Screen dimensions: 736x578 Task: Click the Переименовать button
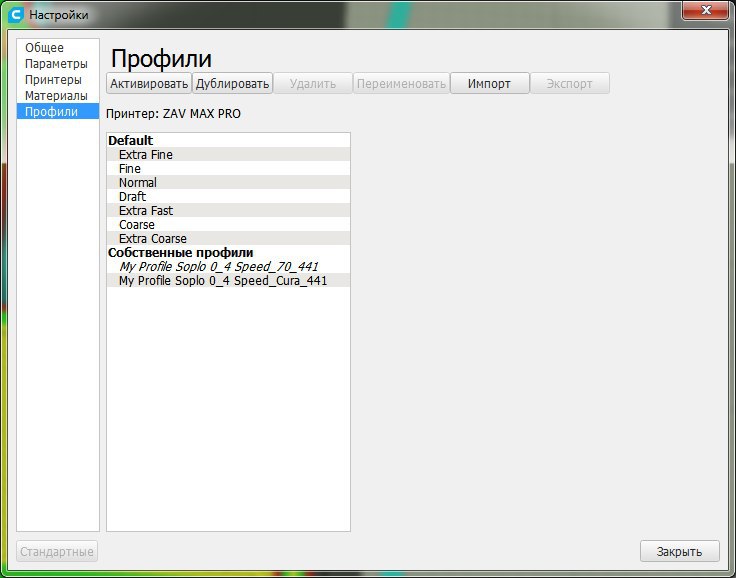(x=401, y=84)
